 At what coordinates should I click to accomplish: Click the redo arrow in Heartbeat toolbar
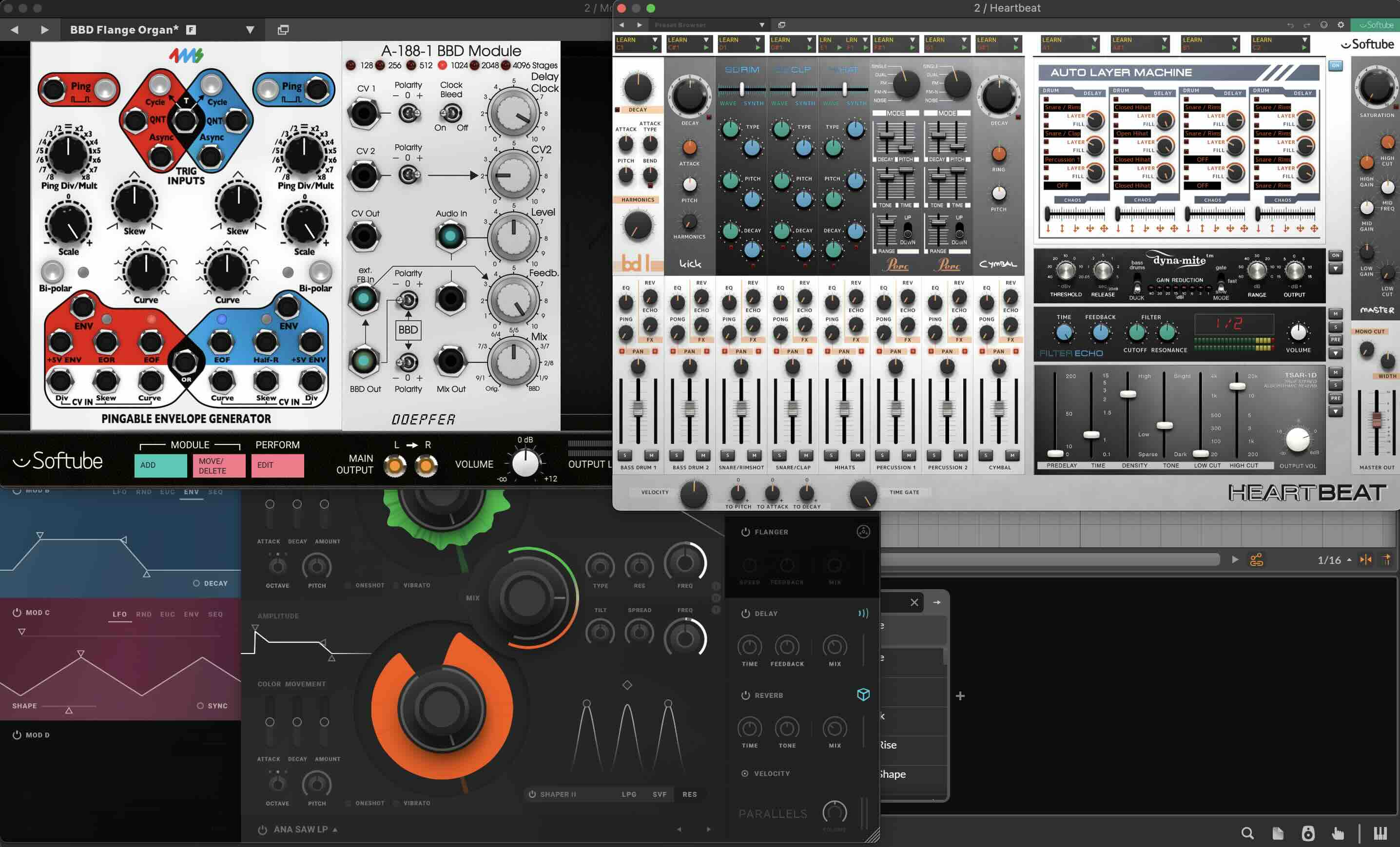(1307, 25)
